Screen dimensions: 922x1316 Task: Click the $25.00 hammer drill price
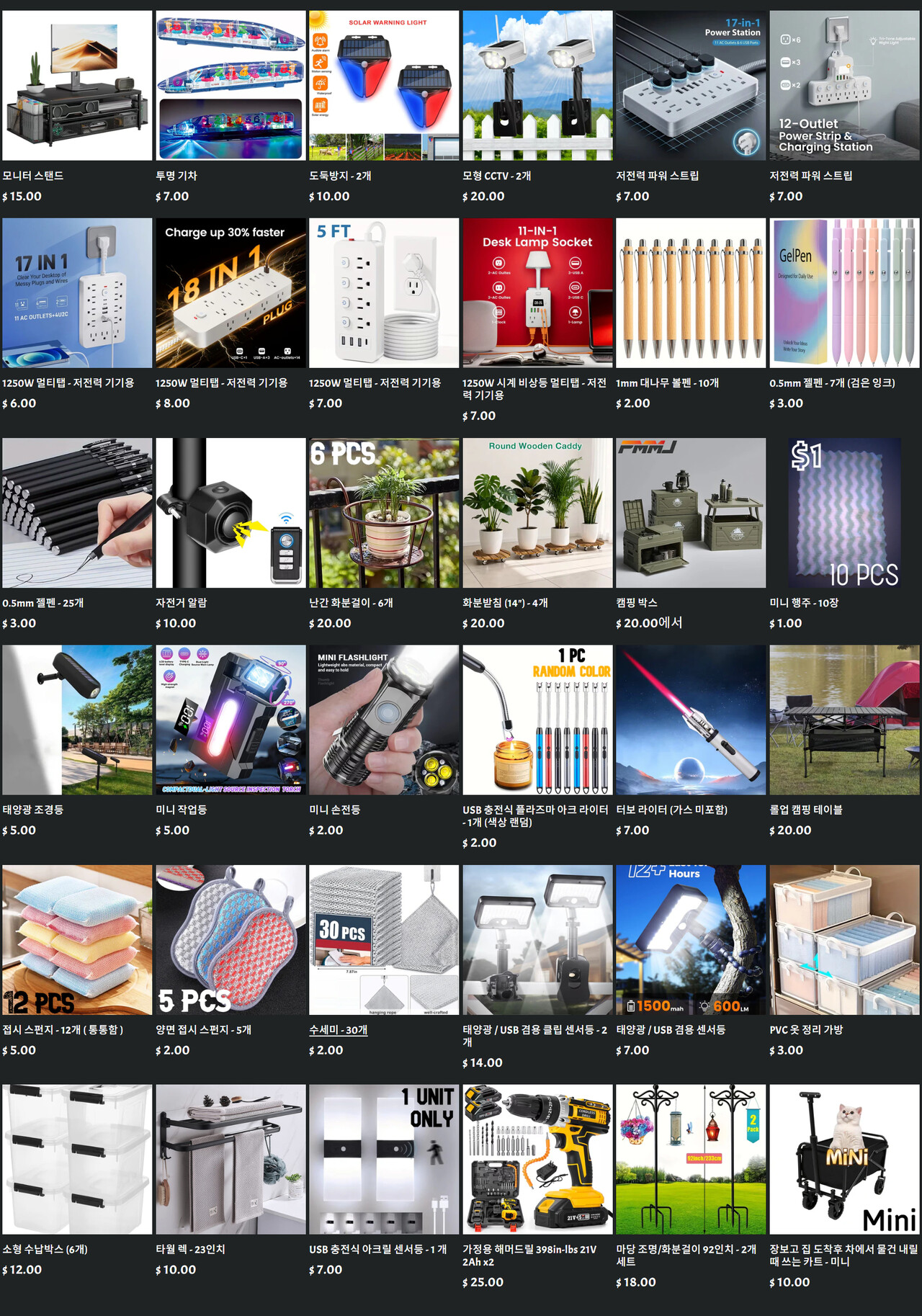point(483,1282)
